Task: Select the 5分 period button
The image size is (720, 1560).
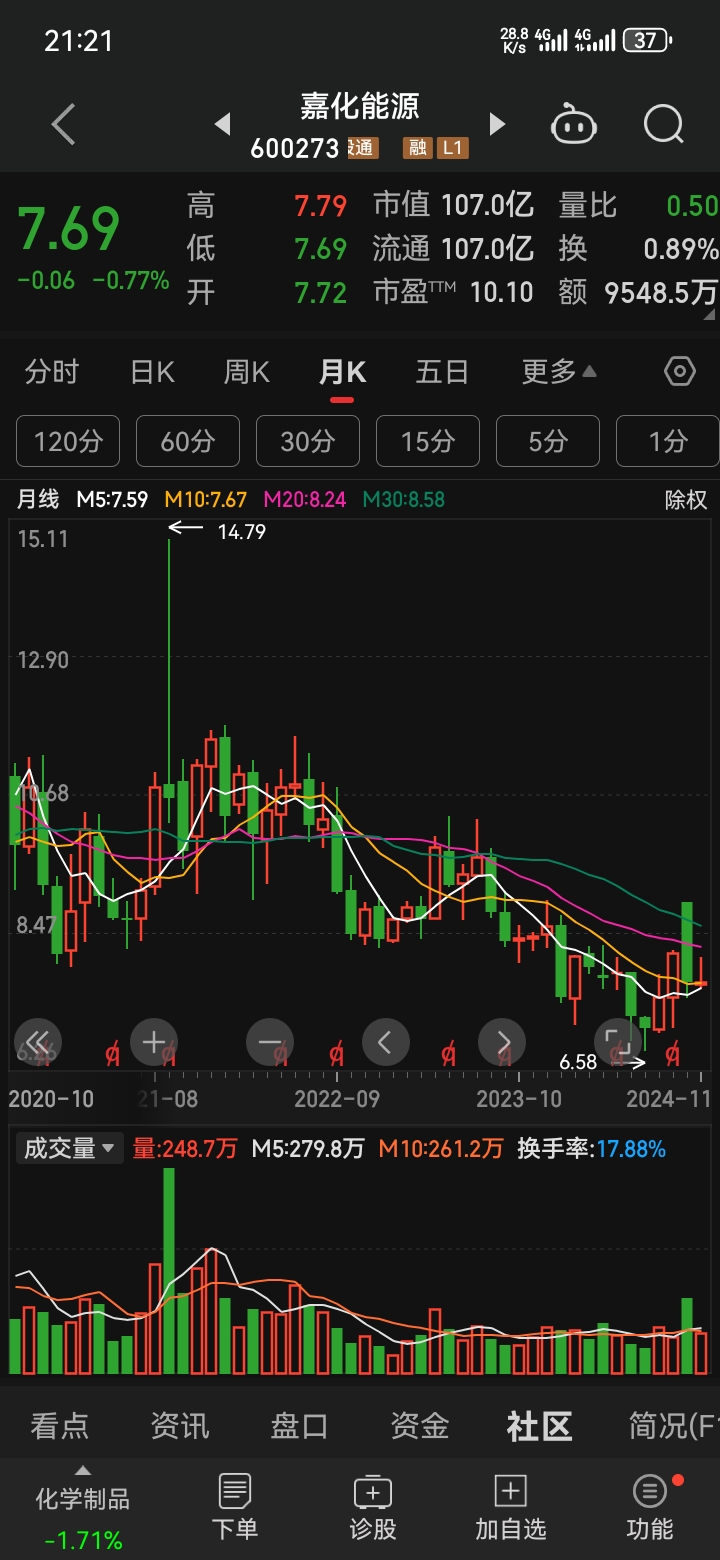Action: click(x=548, y=441)
